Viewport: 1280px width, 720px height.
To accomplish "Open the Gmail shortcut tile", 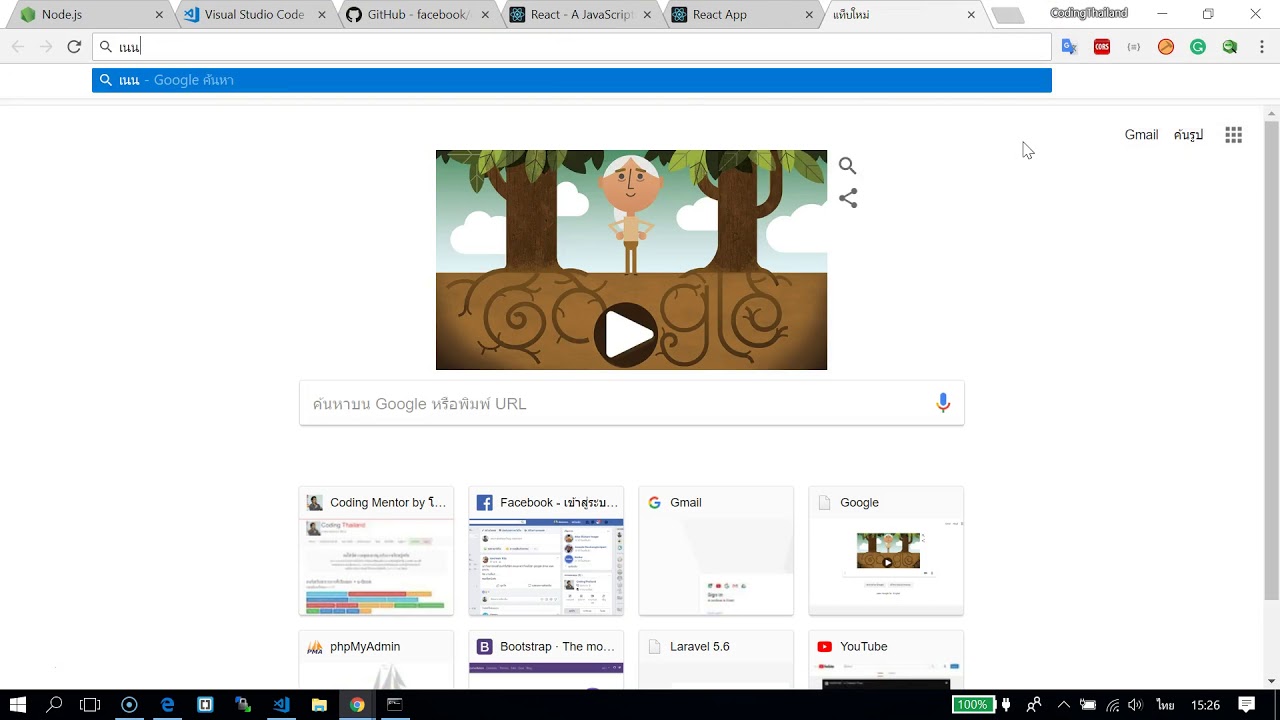I will pos(716,551).
